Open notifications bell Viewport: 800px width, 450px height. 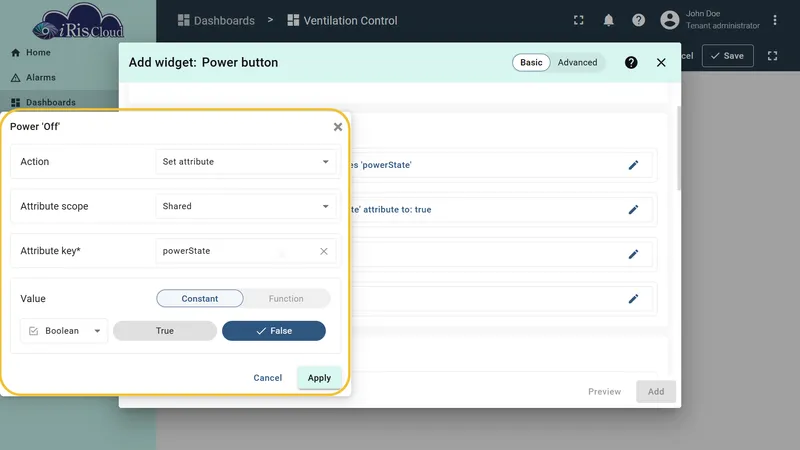tap(609, 20)
